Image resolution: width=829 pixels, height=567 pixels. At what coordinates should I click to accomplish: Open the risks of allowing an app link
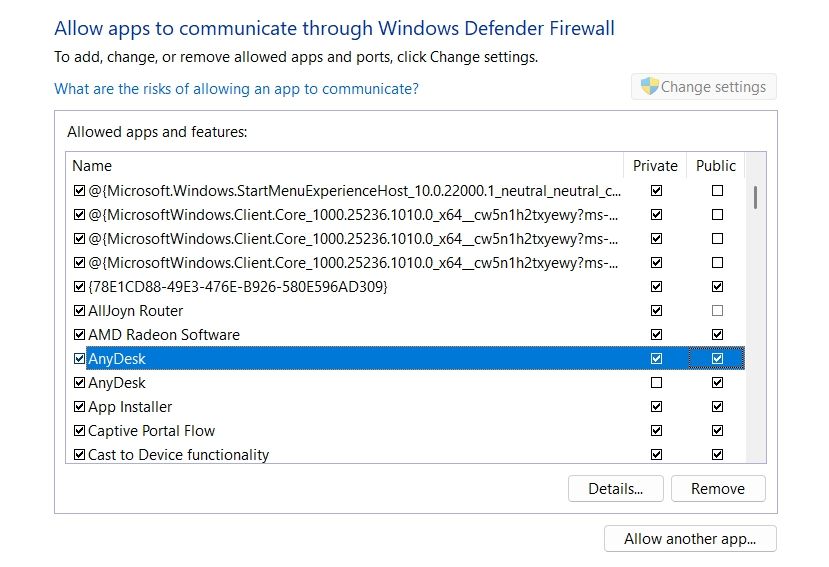[236, 89]
